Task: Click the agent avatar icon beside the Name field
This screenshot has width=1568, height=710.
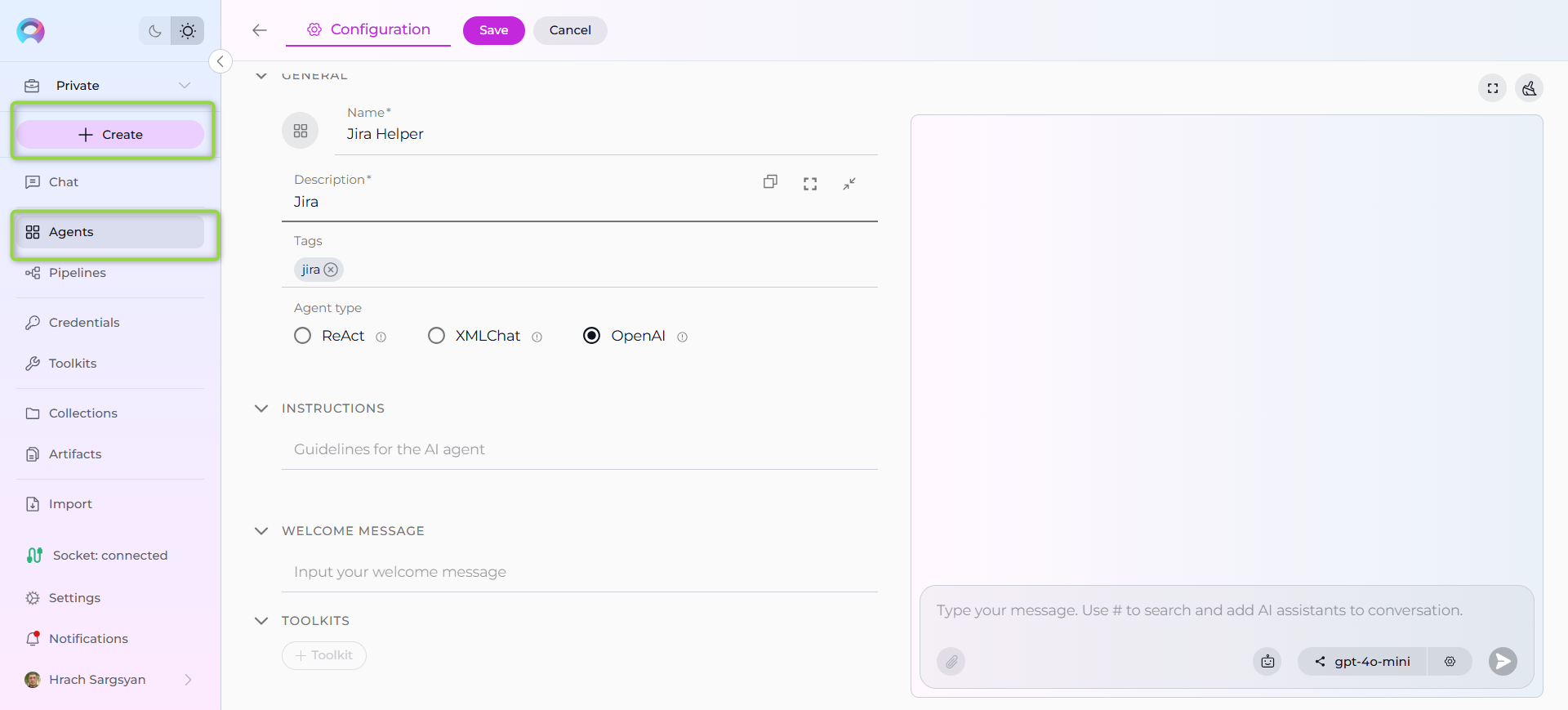Action: coord(301,131)
